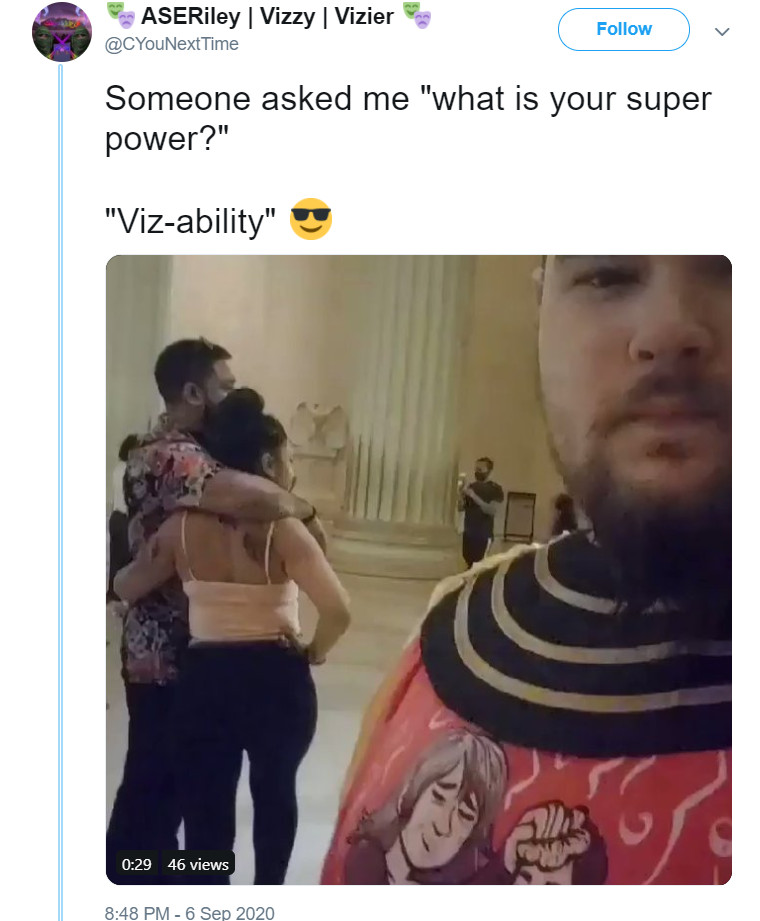Open the ASERiley profile avatar
The width and height of the screenshot is (760, 921).
point(61,31)
